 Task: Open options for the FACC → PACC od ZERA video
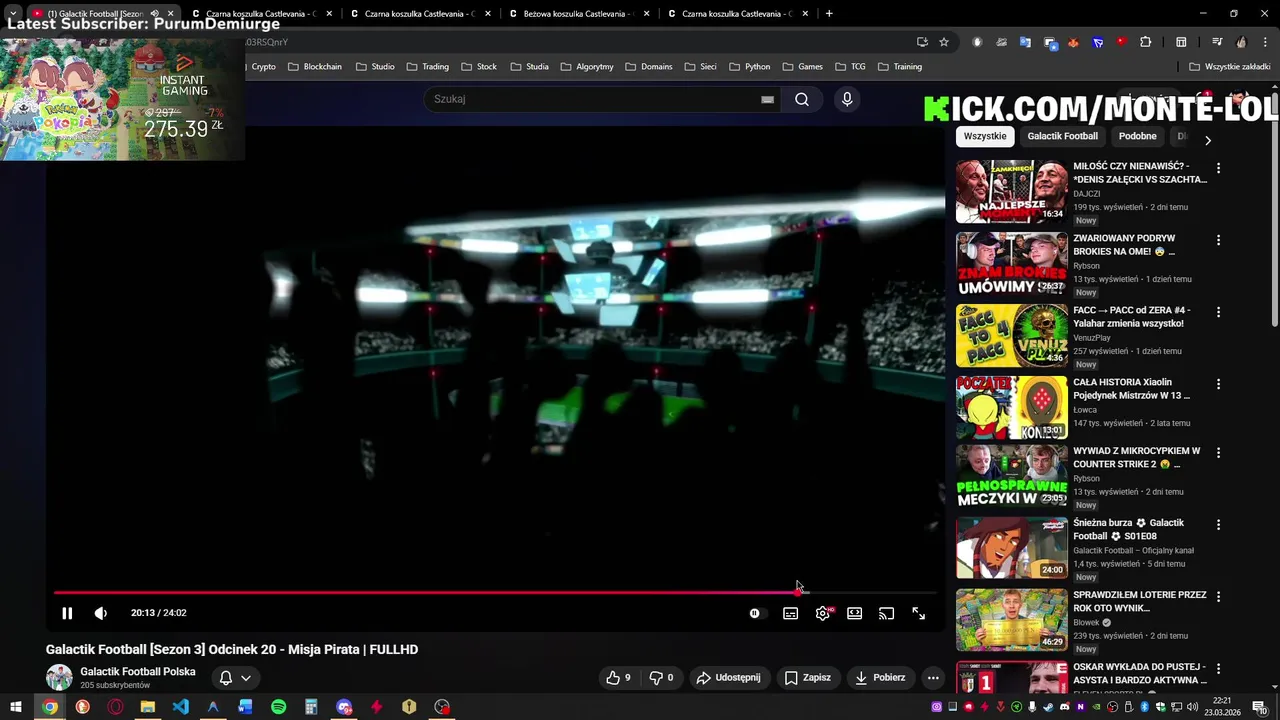click(1218, 312)
